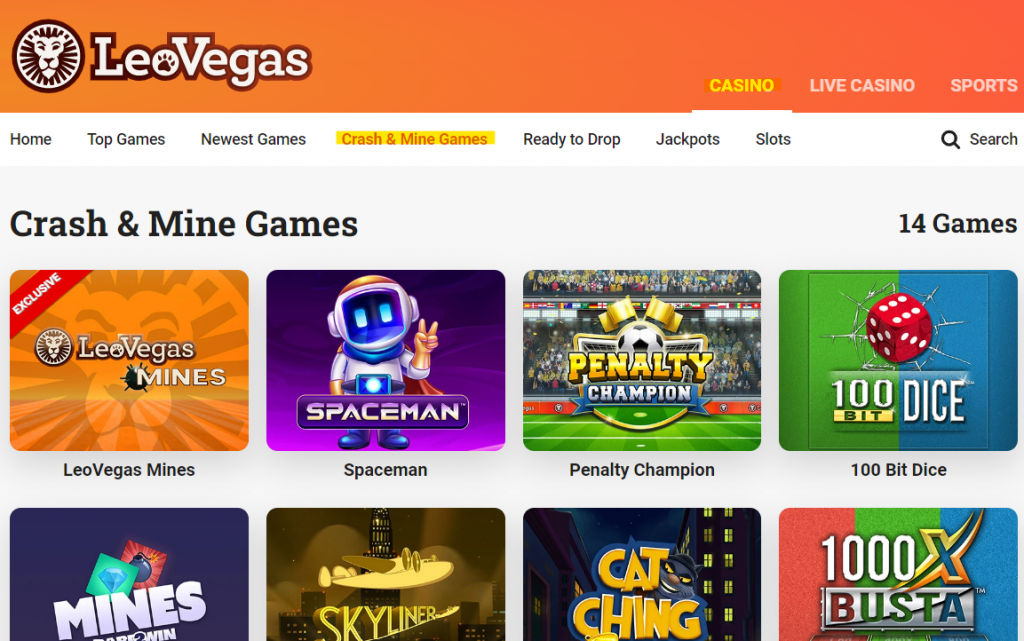
Task: Go to the Jackpots category
Action: [688, 139]
